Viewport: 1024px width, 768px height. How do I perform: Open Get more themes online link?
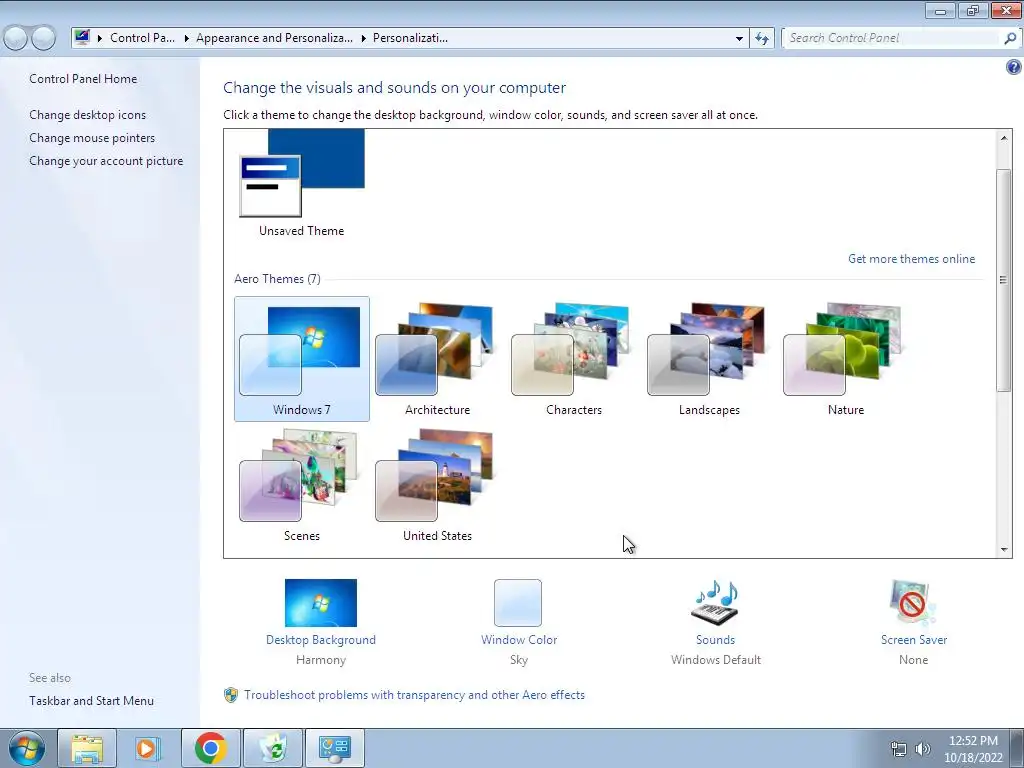pyautogui.click(x=911, y=259)
